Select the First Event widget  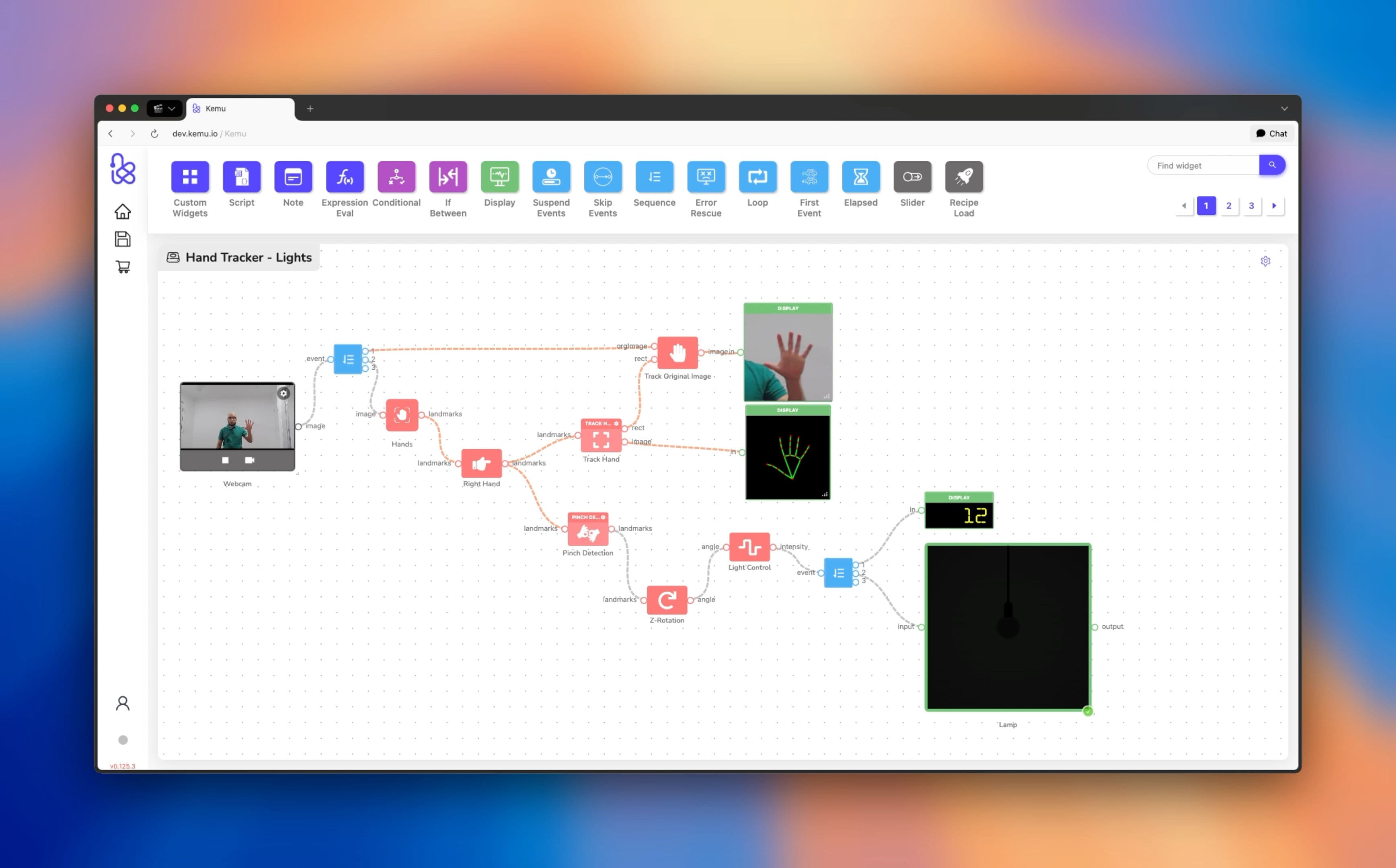[x=809, y=177]
